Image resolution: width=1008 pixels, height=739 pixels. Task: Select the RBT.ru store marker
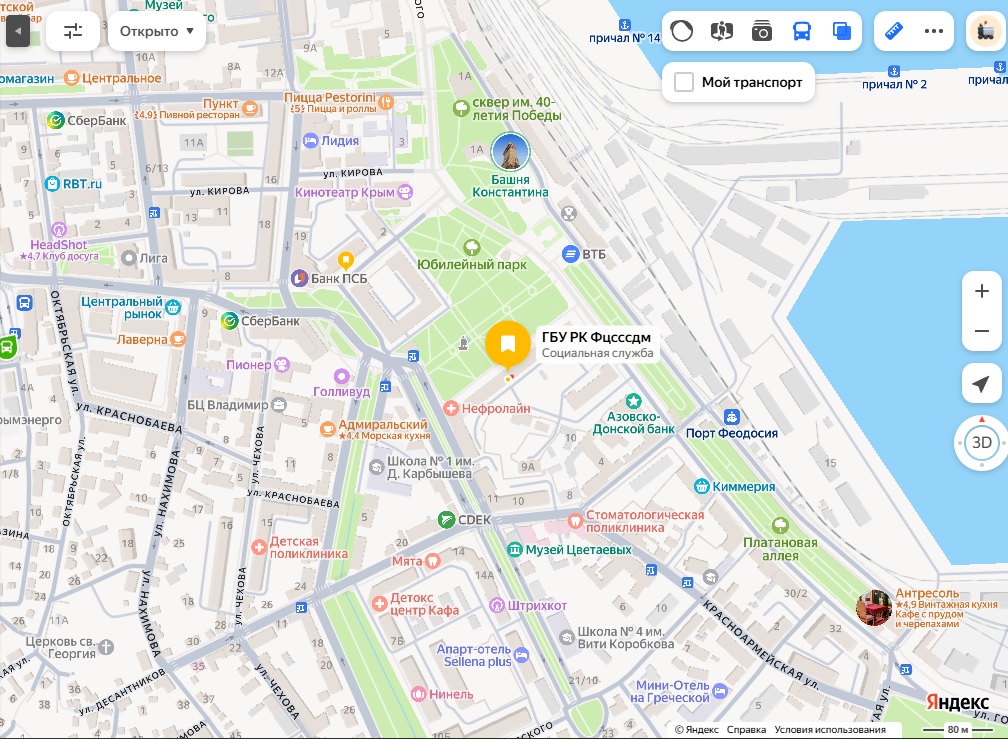pyautogui.click(x=53, y=184)
